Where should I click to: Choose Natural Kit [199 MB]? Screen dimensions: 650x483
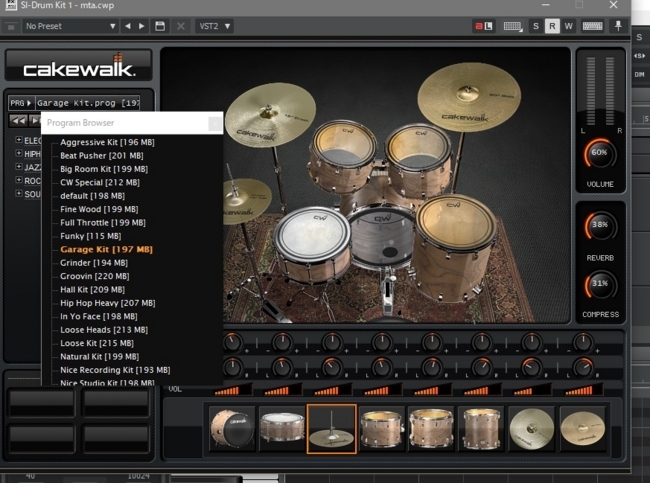(99, 357)
